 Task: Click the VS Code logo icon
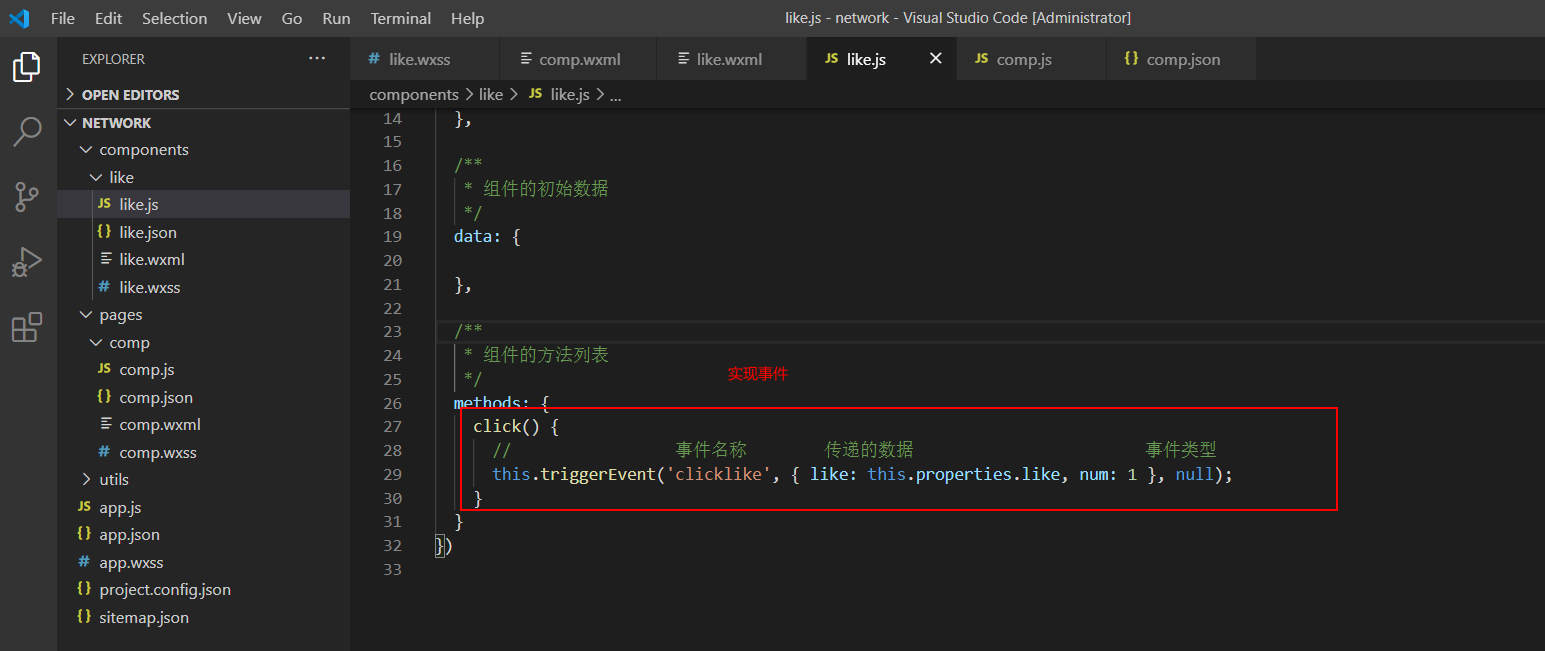coord(19,18)
